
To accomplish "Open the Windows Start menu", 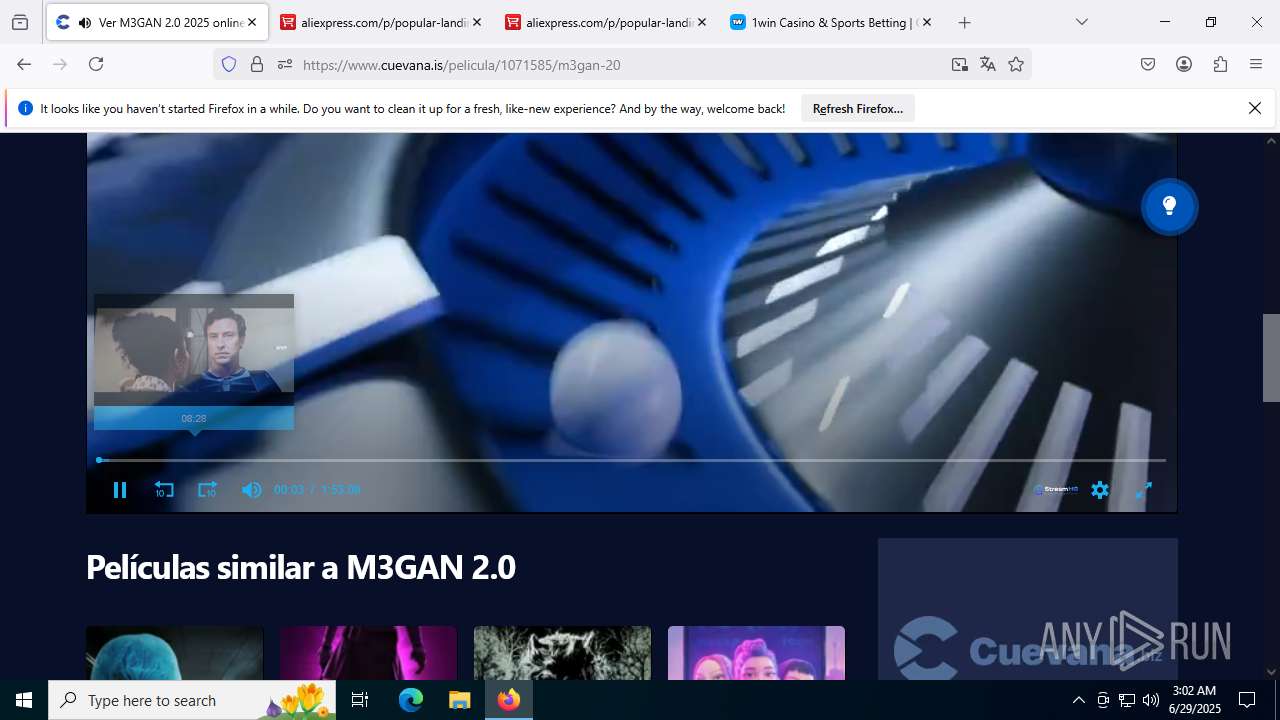I will pos(24,700).
